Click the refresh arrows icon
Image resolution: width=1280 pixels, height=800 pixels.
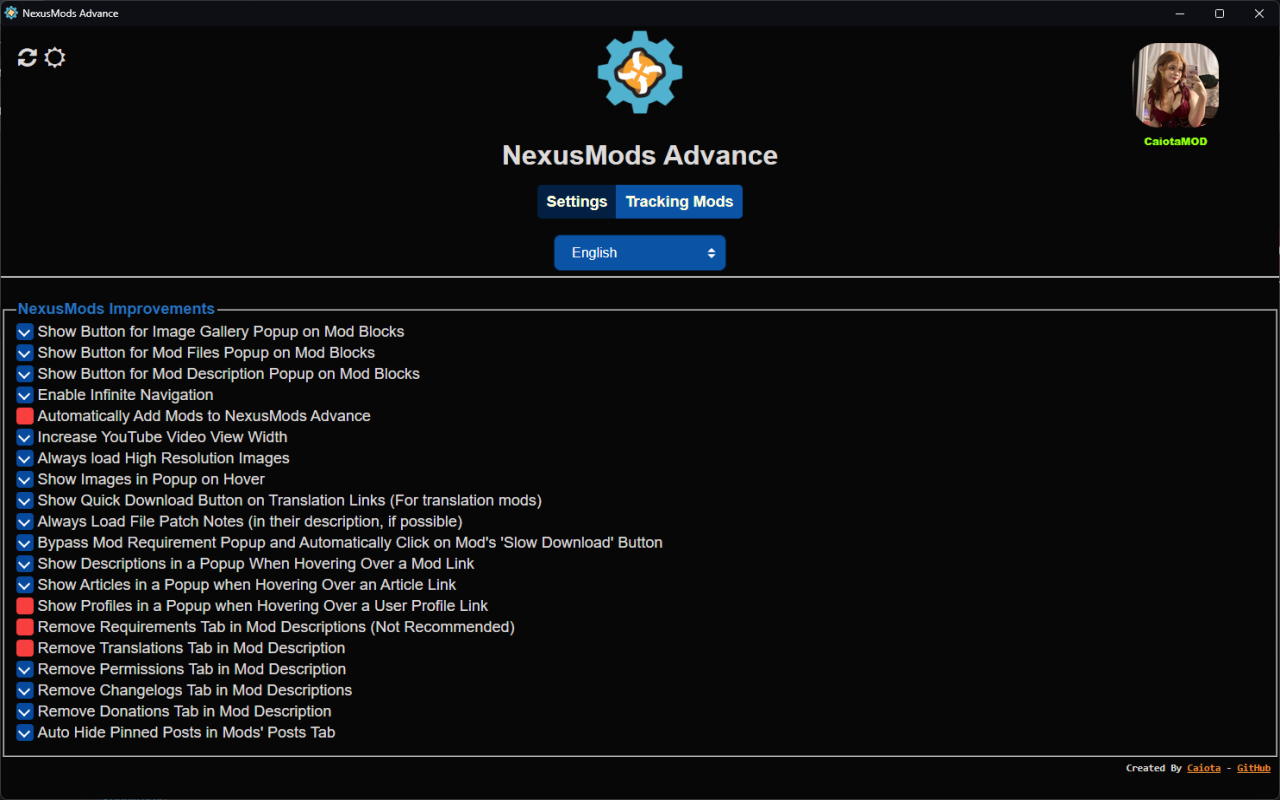pyautogui.click(x=27, y=58)
